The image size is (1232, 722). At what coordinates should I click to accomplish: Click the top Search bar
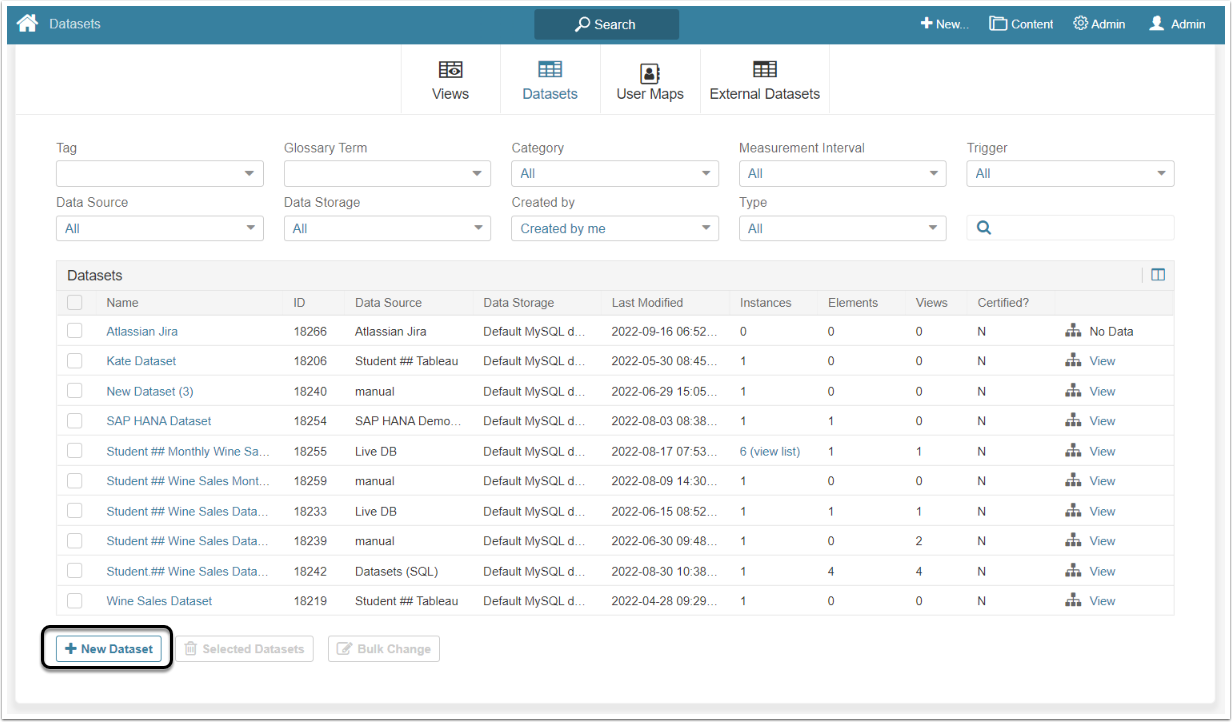click(606, 24)
